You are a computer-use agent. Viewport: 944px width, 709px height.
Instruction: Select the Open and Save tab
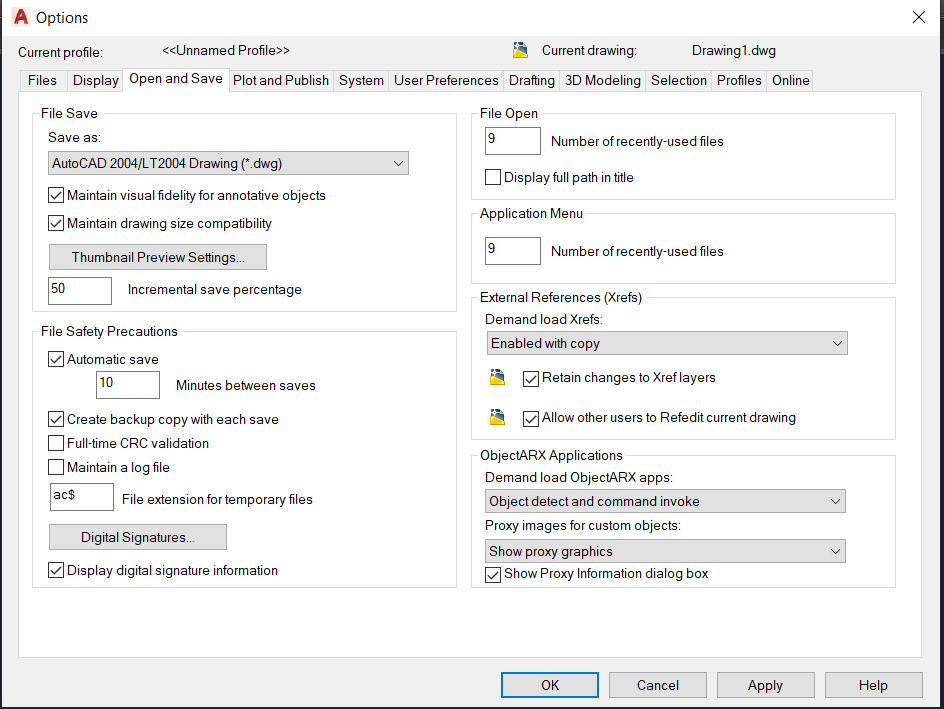176,79
